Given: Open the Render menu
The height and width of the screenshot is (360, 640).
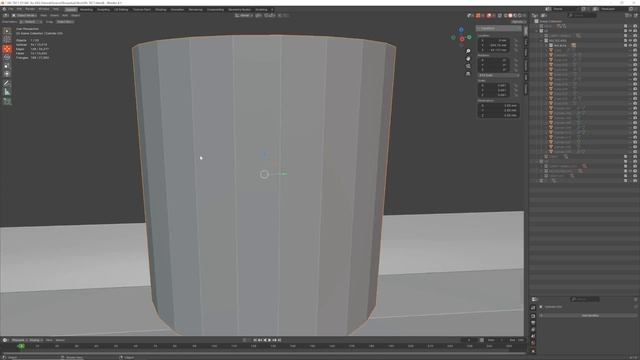Looking at the screenshot, I should [30, 9].
